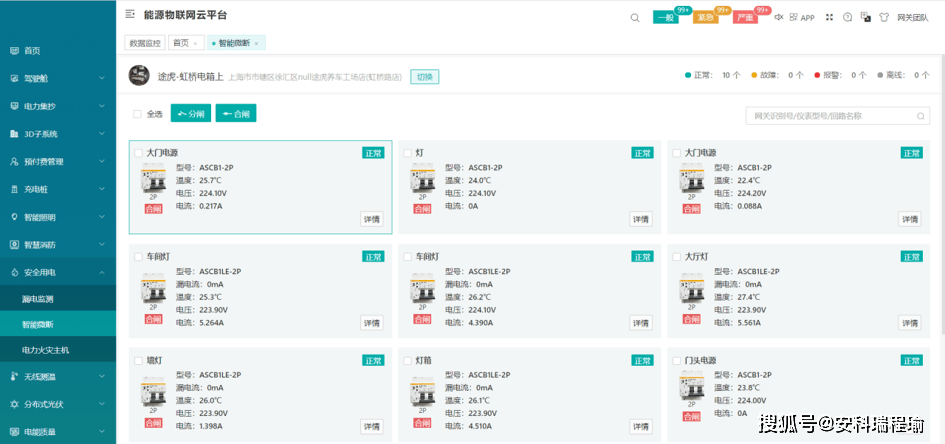Expand the 3D子系统 menu chevron

[101, 134]
